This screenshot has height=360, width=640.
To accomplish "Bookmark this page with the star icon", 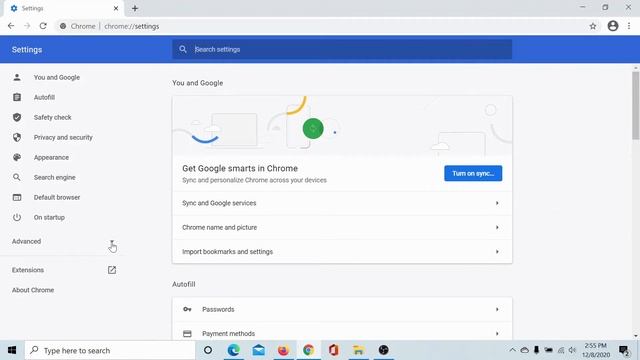I will click(593, 26).
